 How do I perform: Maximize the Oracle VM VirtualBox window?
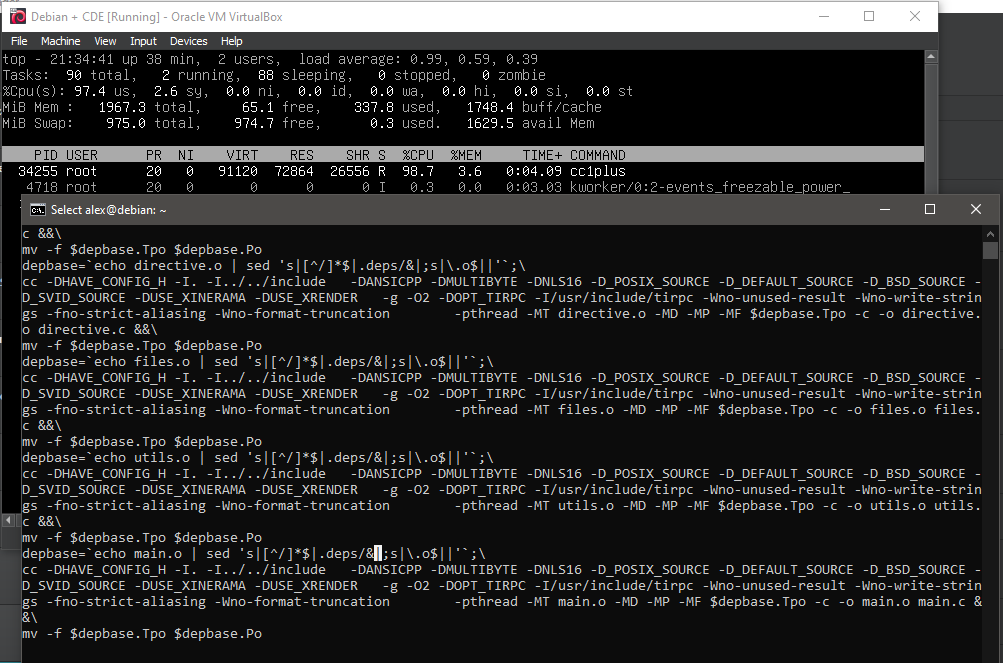869,17
